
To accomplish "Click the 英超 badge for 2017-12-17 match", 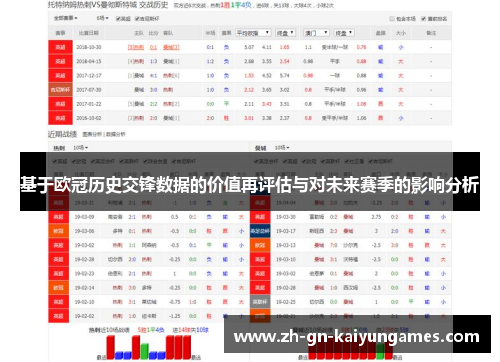I will pyautogui.click(x=60, y=76).
